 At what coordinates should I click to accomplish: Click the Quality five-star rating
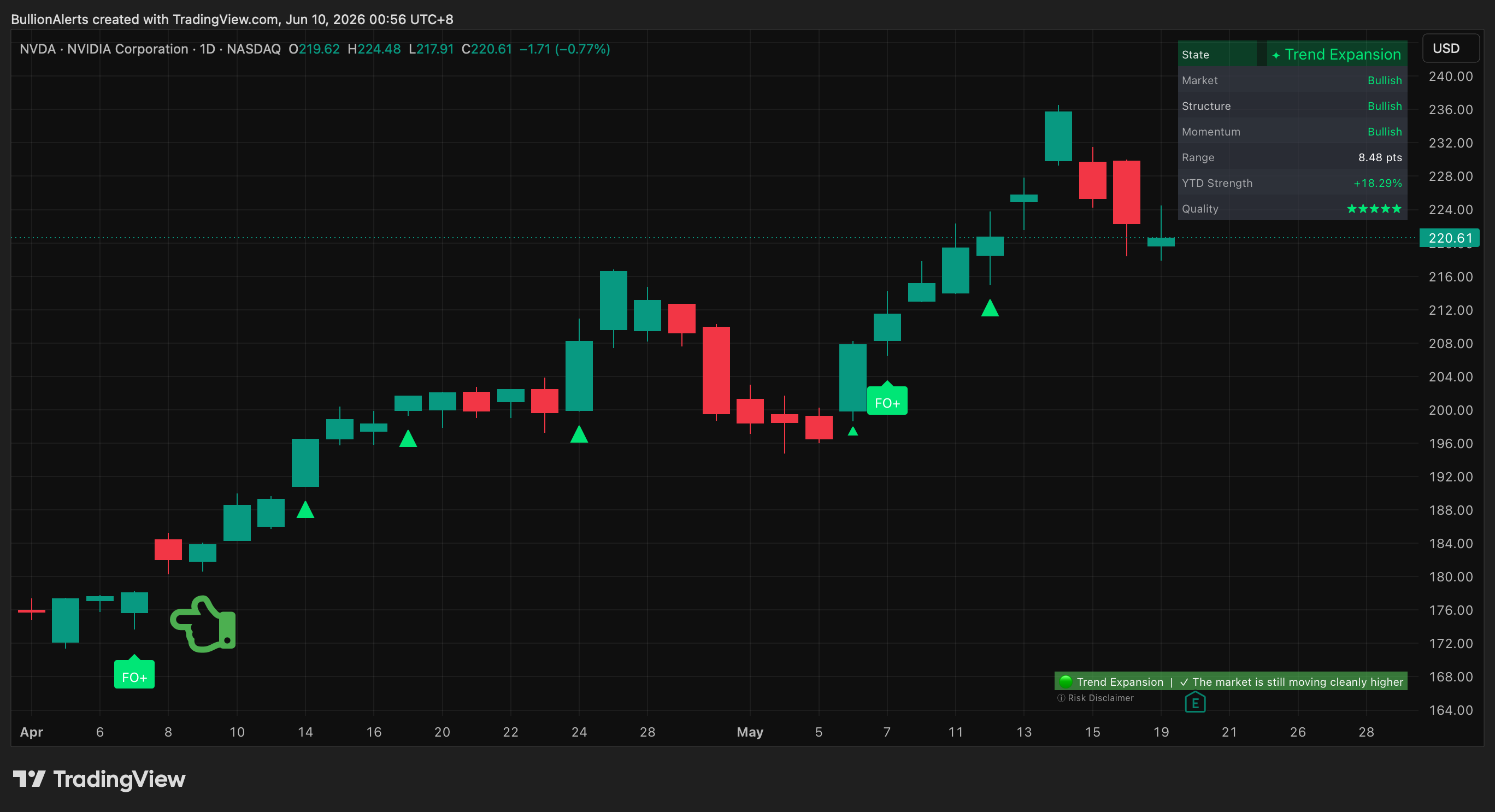tap(1374, 208)
